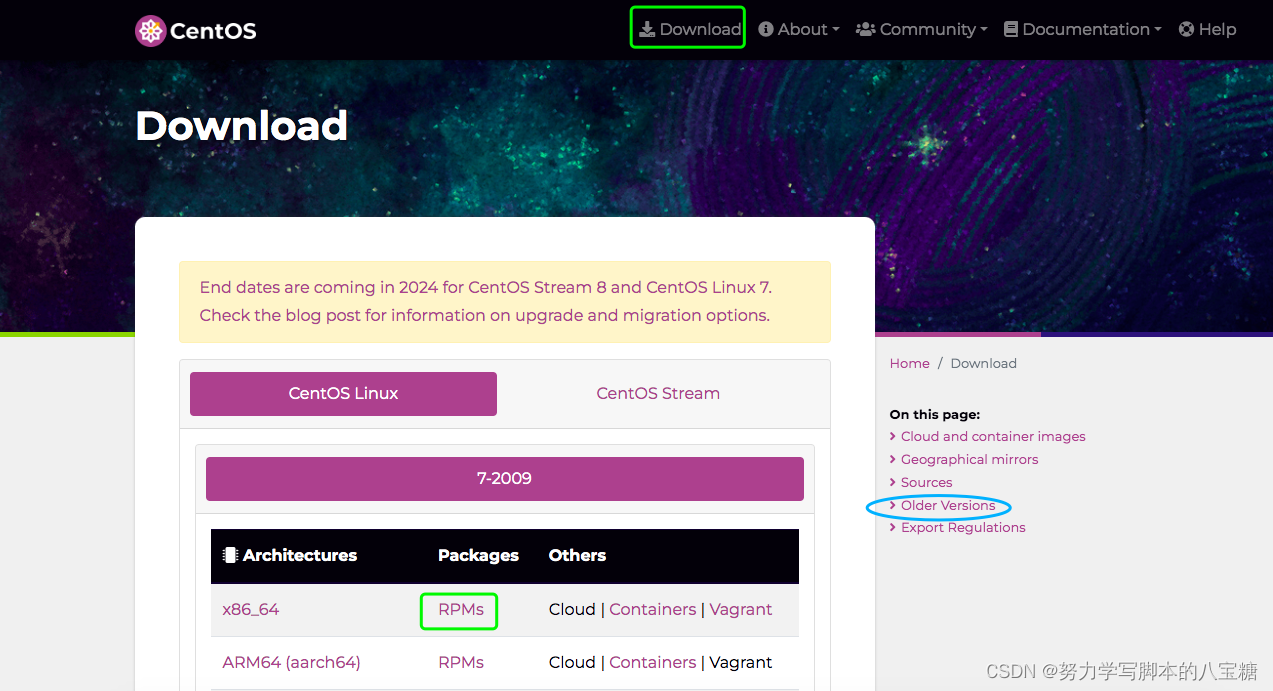The width and height of the screenshot is (1273, 691).
Task: Click the 7-2009 version button
Action: click(x=505, y=479)
